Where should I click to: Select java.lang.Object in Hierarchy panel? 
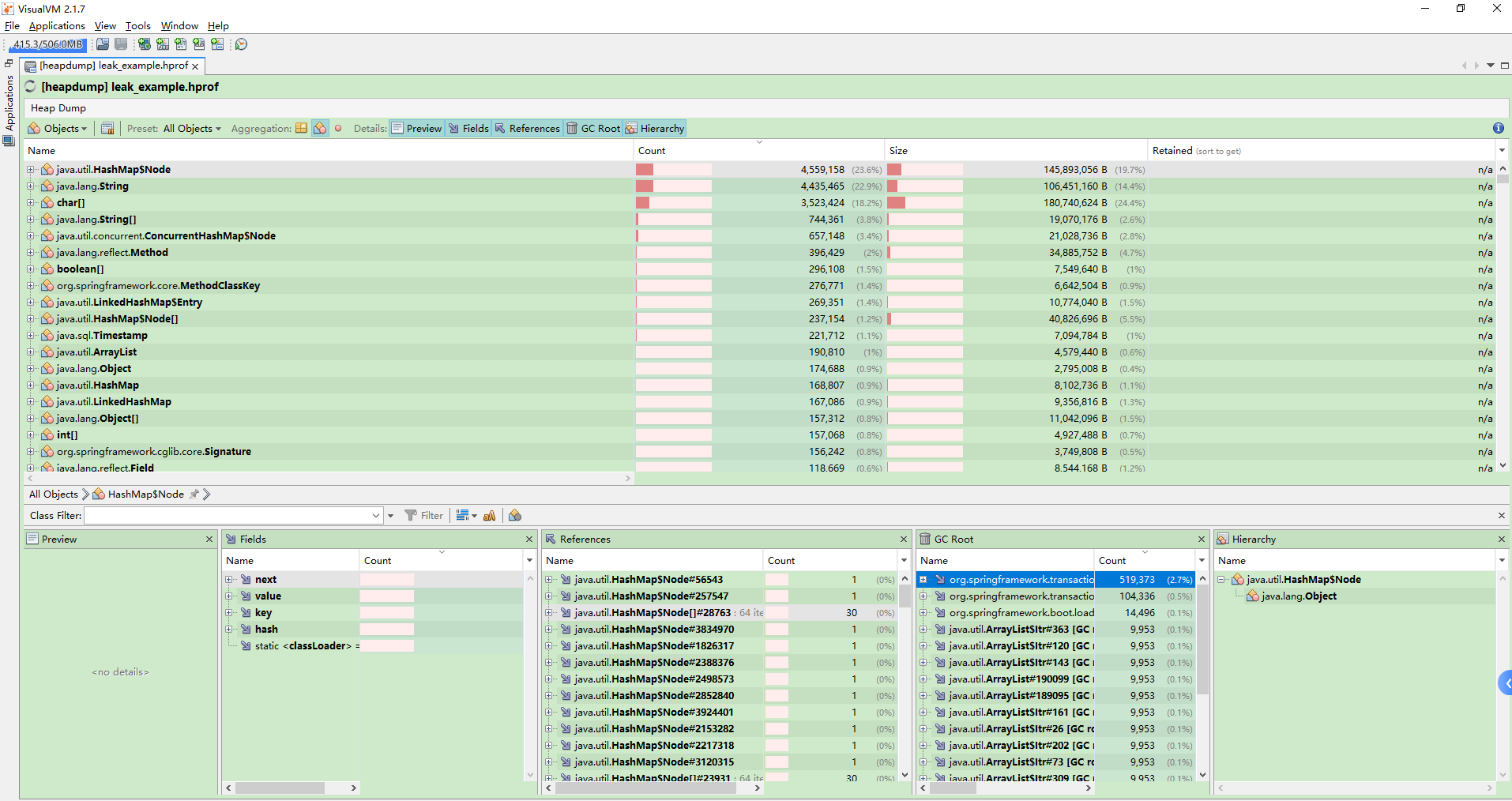click(1299, 596)
